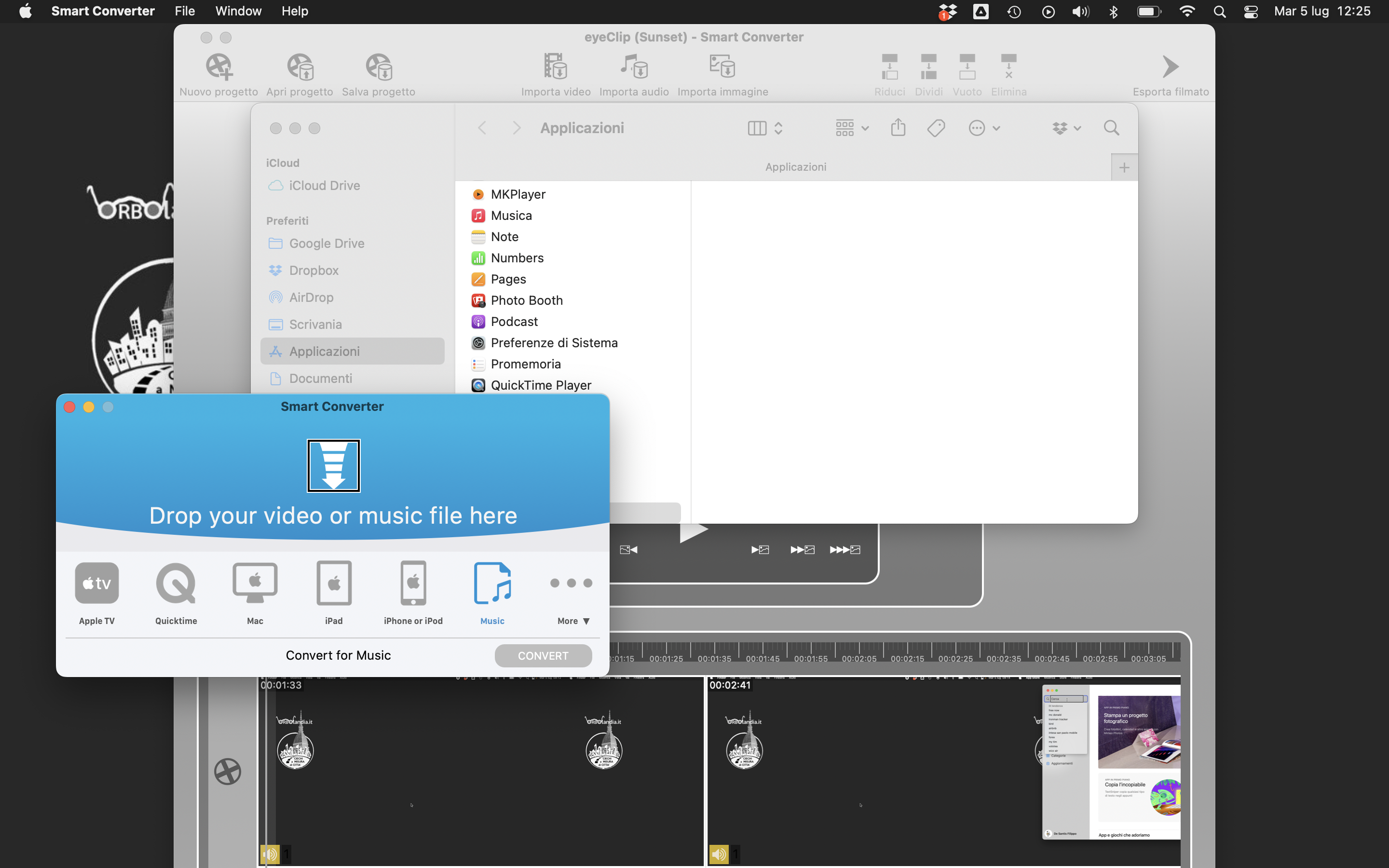Screen dimensions: 1389x868
Task: Click the Wi-Fi menu bar icon
Action: [1186, 12]
